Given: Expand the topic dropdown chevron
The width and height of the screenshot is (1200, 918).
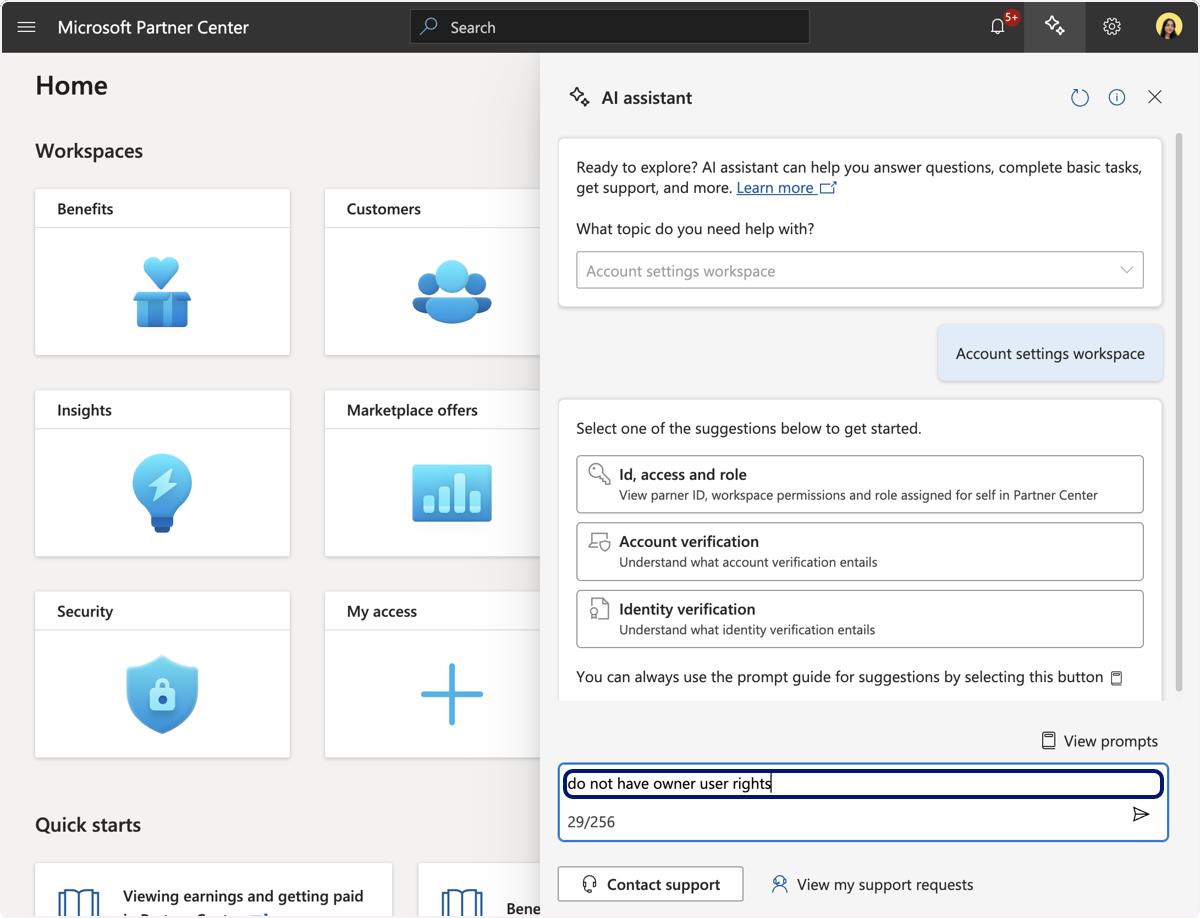Looking at the screenshot, I should (1127, 271).
